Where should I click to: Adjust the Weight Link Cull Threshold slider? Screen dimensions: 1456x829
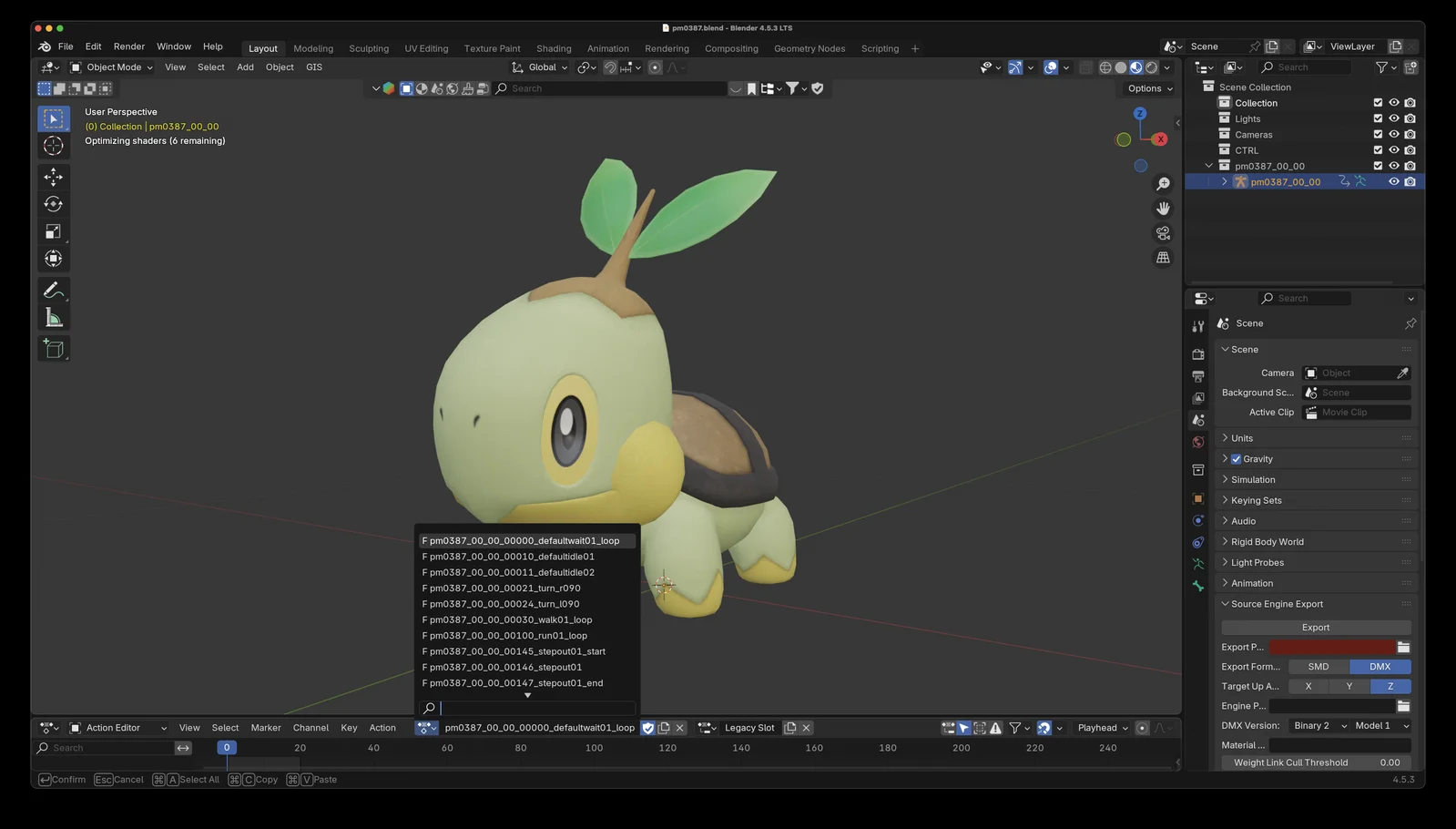click(x=1316, y=762)
